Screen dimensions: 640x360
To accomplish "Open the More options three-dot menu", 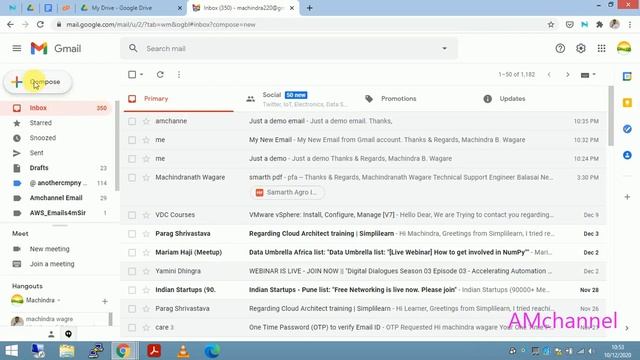I will (179, 74).
